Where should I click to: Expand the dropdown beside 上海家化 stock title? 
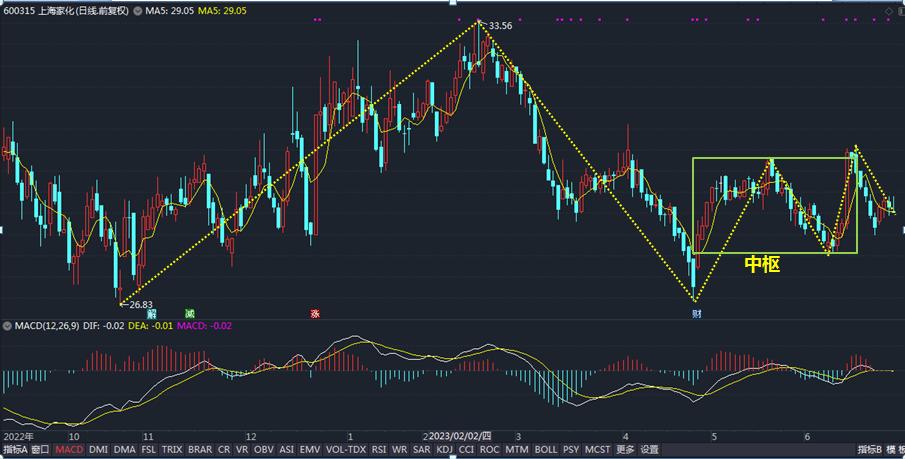(x=137, y=11)
